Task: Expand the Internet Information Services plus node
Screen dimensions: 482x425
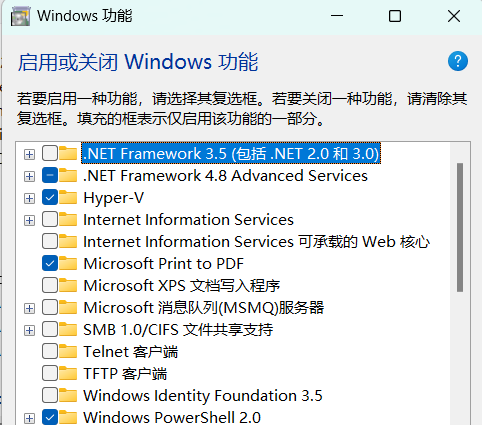Action: (29, 220)
